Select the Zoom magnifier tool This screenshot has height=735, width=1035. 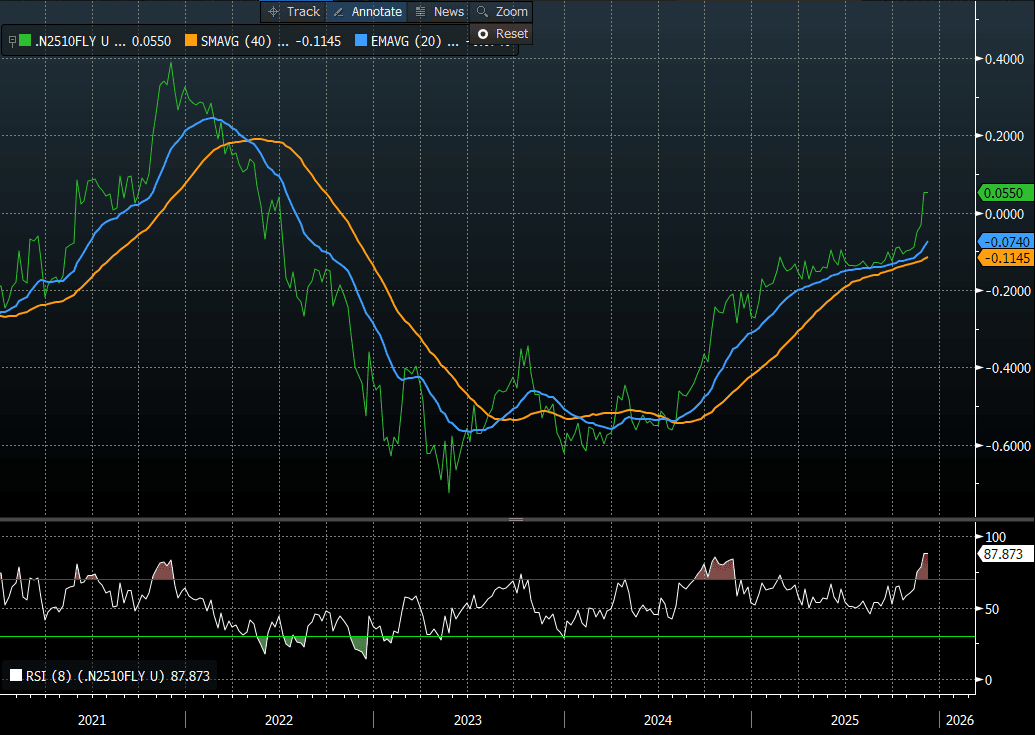tap(483, 12)
